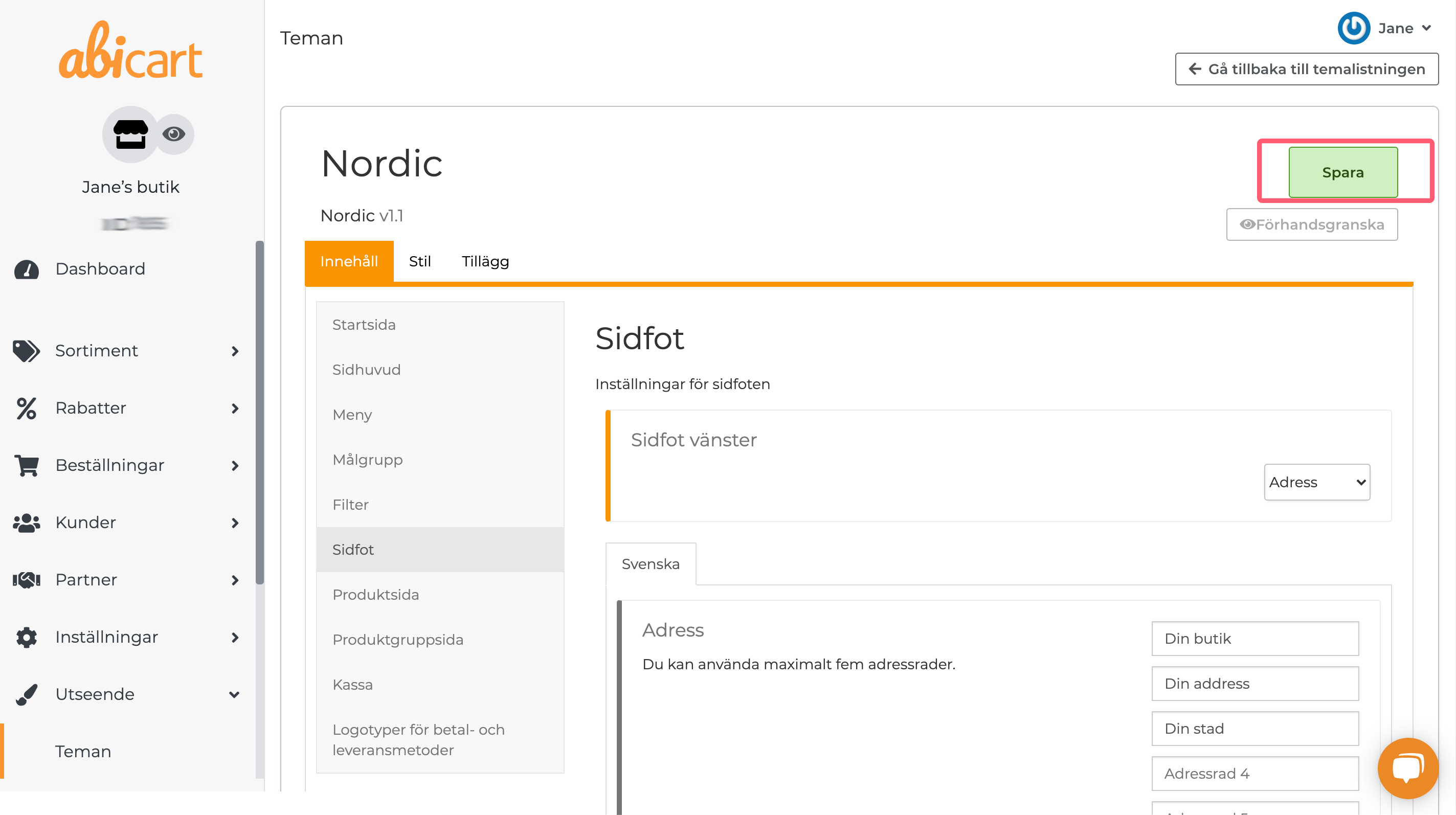Viewport: 1456px width, 815px height.
Task: Click the Beställningar cart icon
Action: (26, 466)
